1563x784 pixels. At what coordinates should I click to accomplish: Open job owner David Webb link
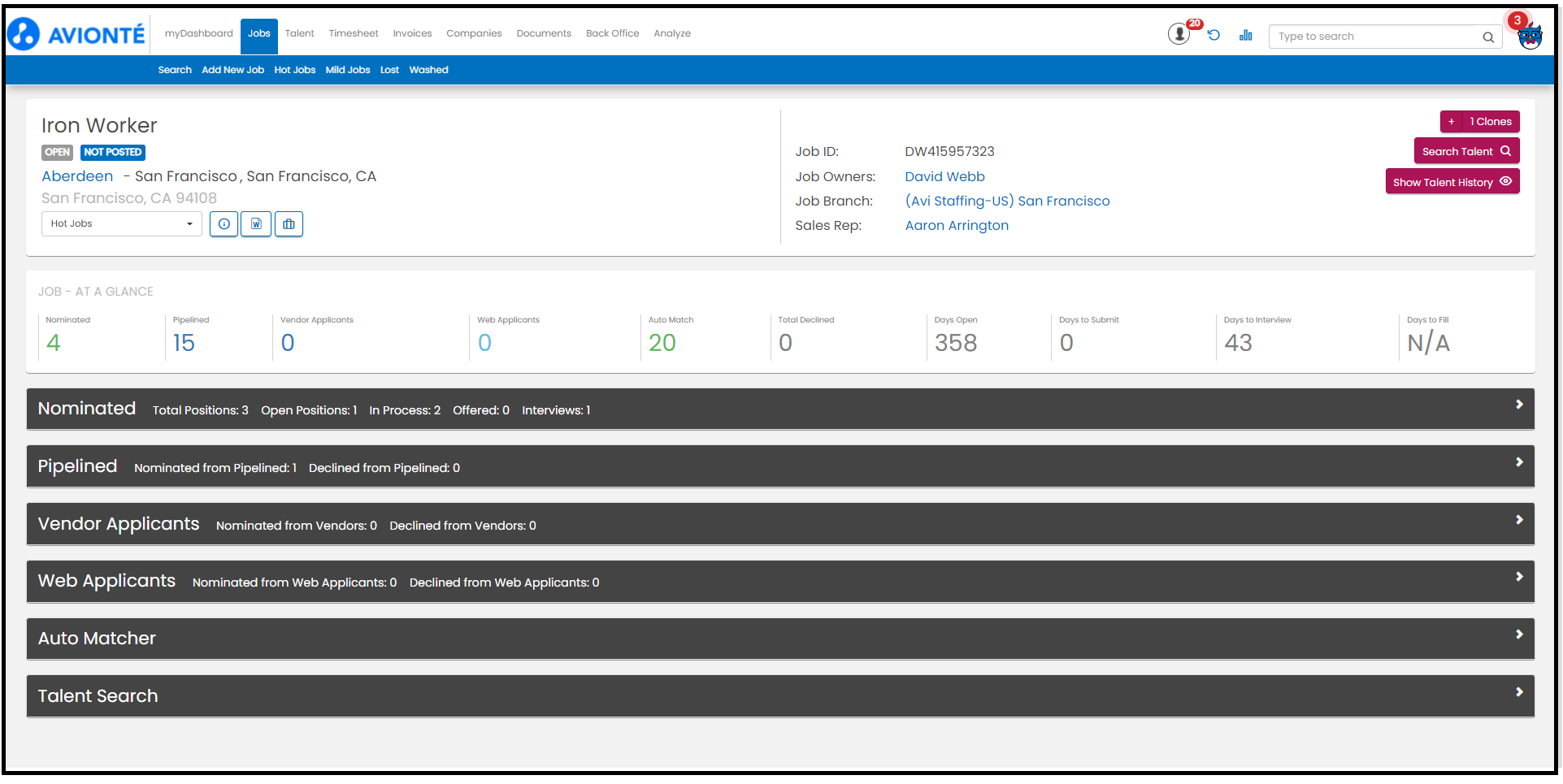click(944, 176)
